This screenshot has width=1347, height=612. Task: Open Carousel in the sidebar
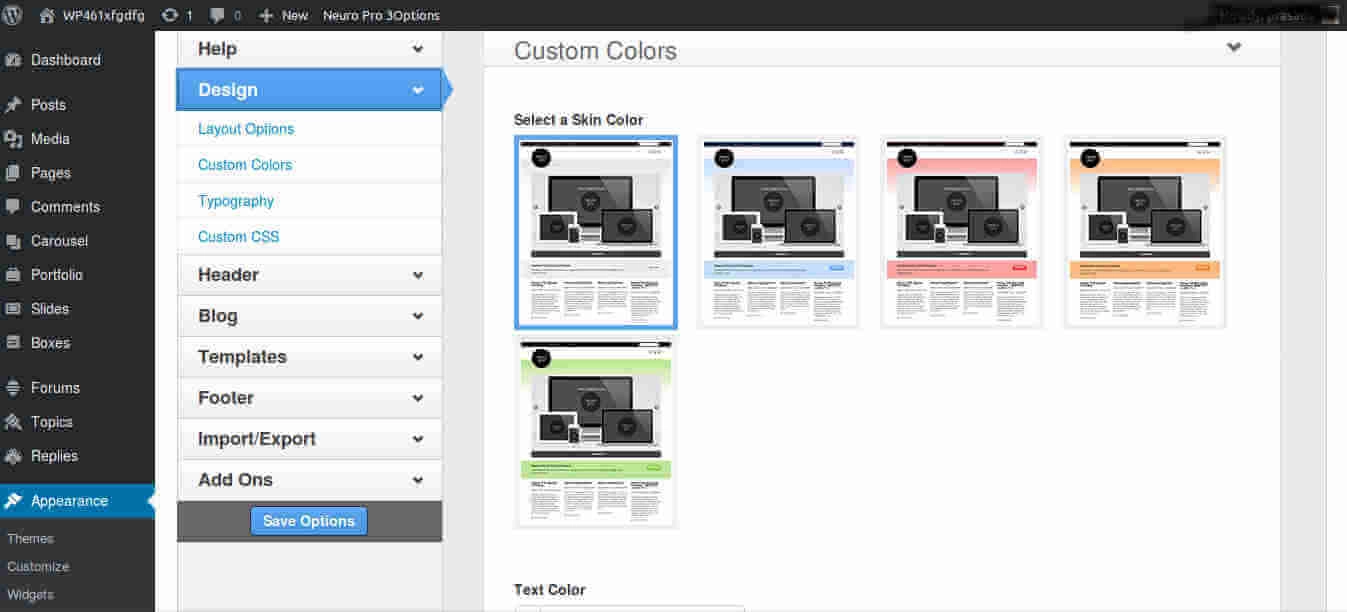coord(59,241)
